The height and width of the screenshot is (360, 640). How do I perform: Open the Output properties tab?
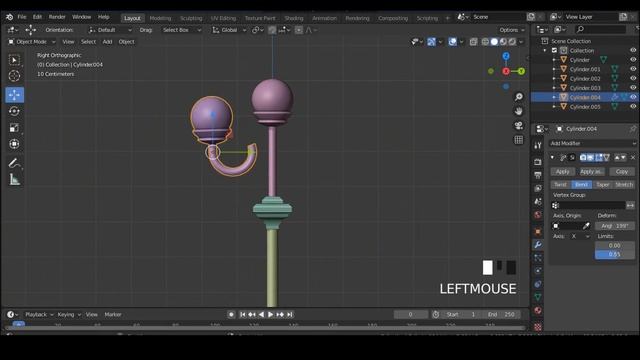(538, 175)
